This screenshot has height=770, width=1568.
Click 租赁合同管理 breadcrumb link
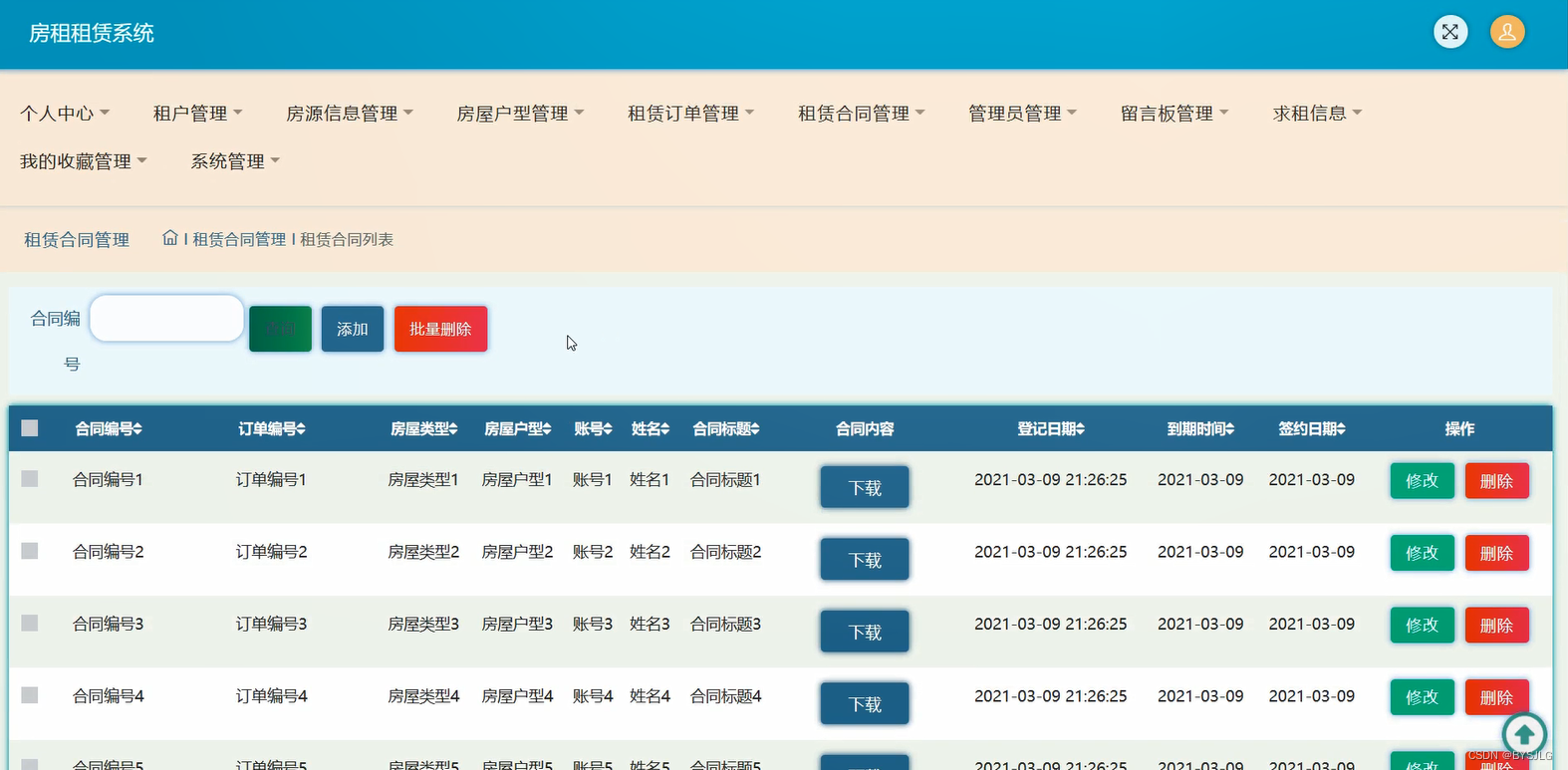point(239,239)
